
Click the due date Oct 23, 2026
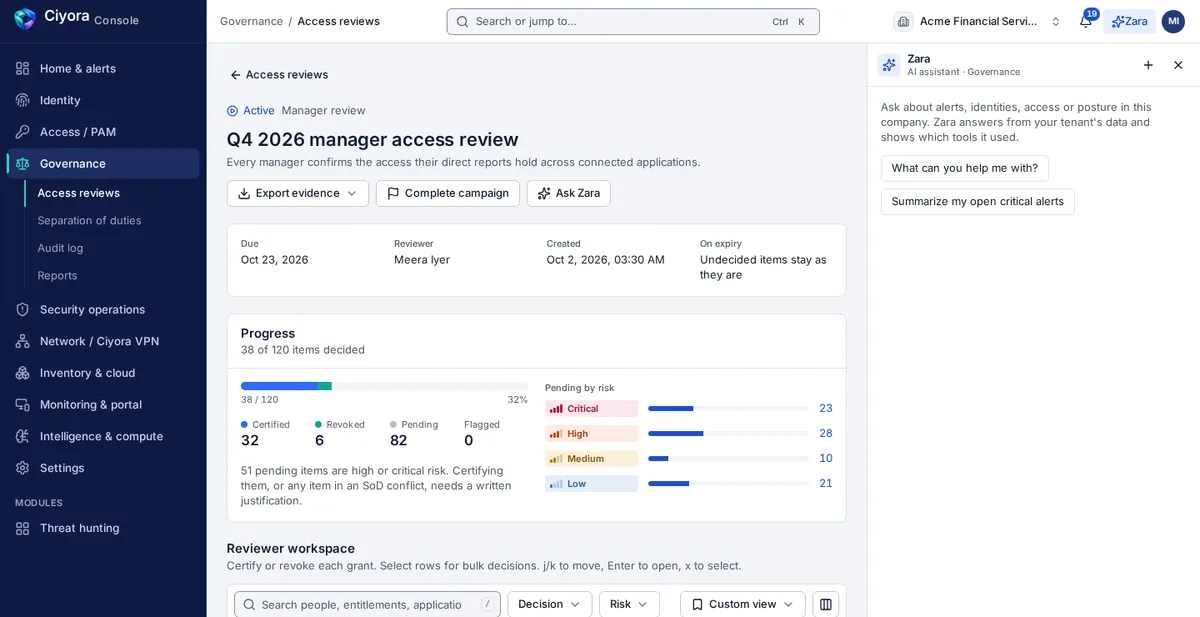(274, 260)
